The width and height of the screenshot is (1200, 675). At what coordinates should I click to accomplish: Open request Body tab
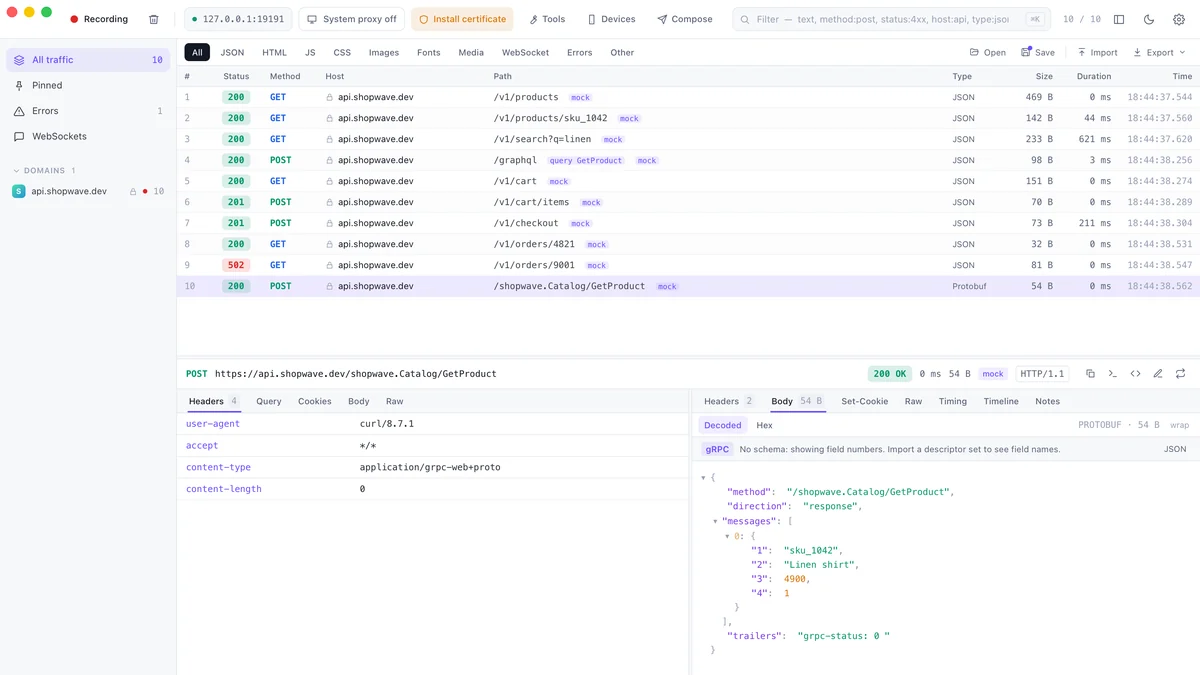[x=359, y=401]
